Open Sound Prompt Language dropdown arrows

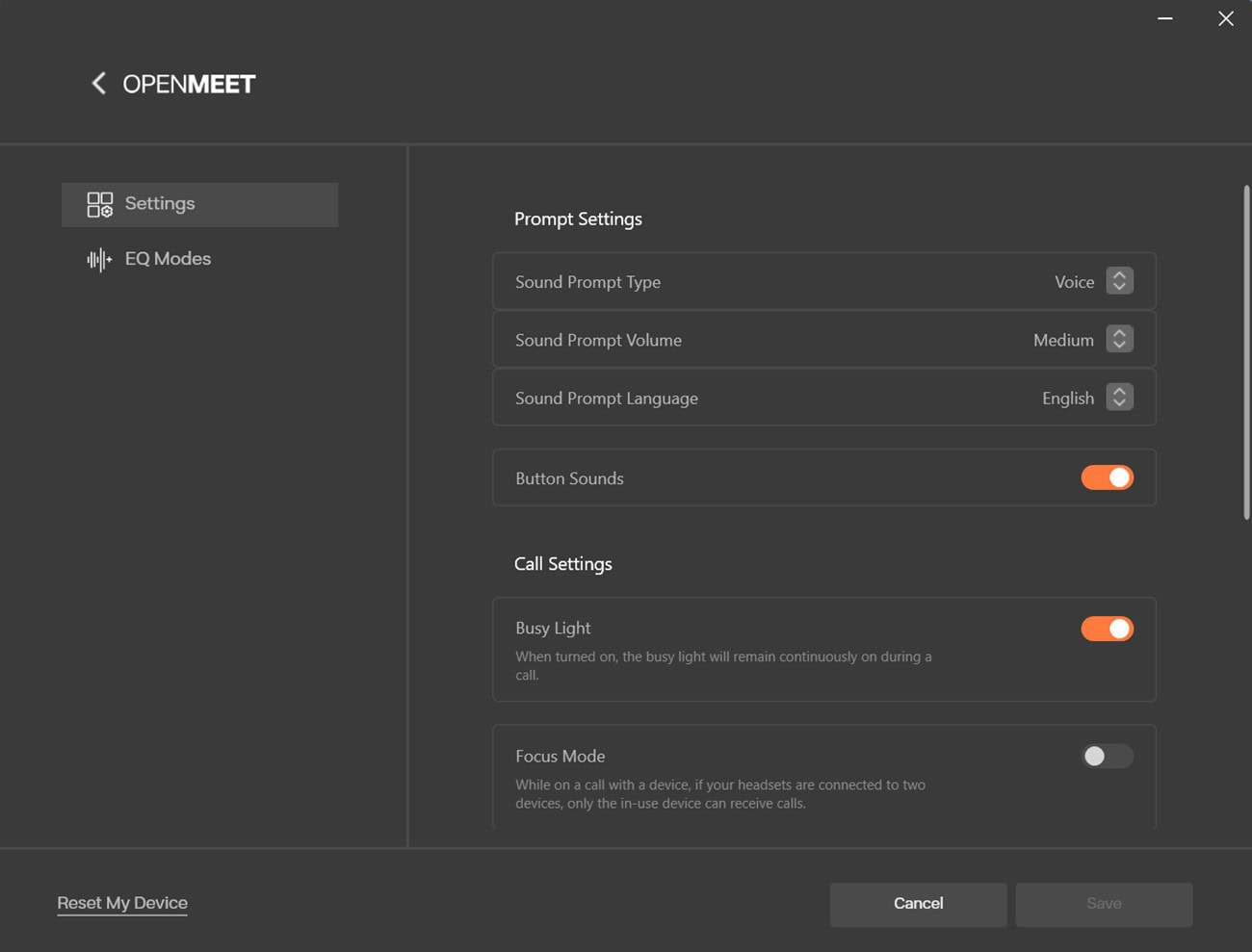click(x=1119, y=397)
